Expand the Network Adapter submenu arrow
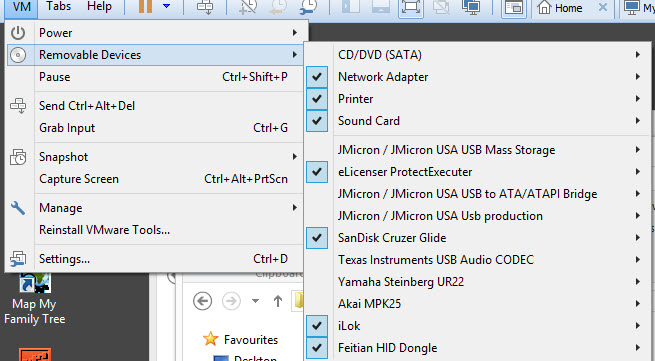 pyautogui.click(x=637, y=76)
